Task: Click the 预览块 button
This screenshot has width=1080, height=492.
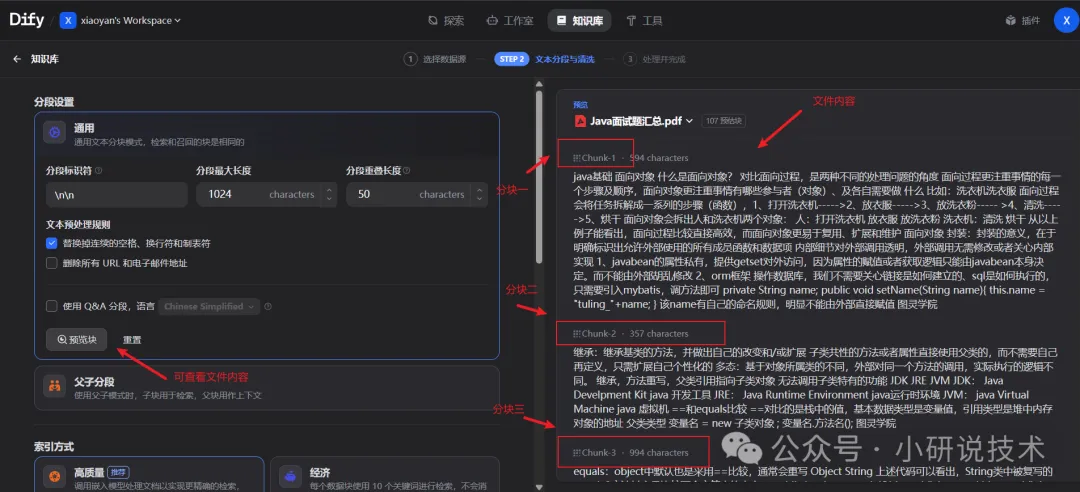Action: tap(76, 340)
